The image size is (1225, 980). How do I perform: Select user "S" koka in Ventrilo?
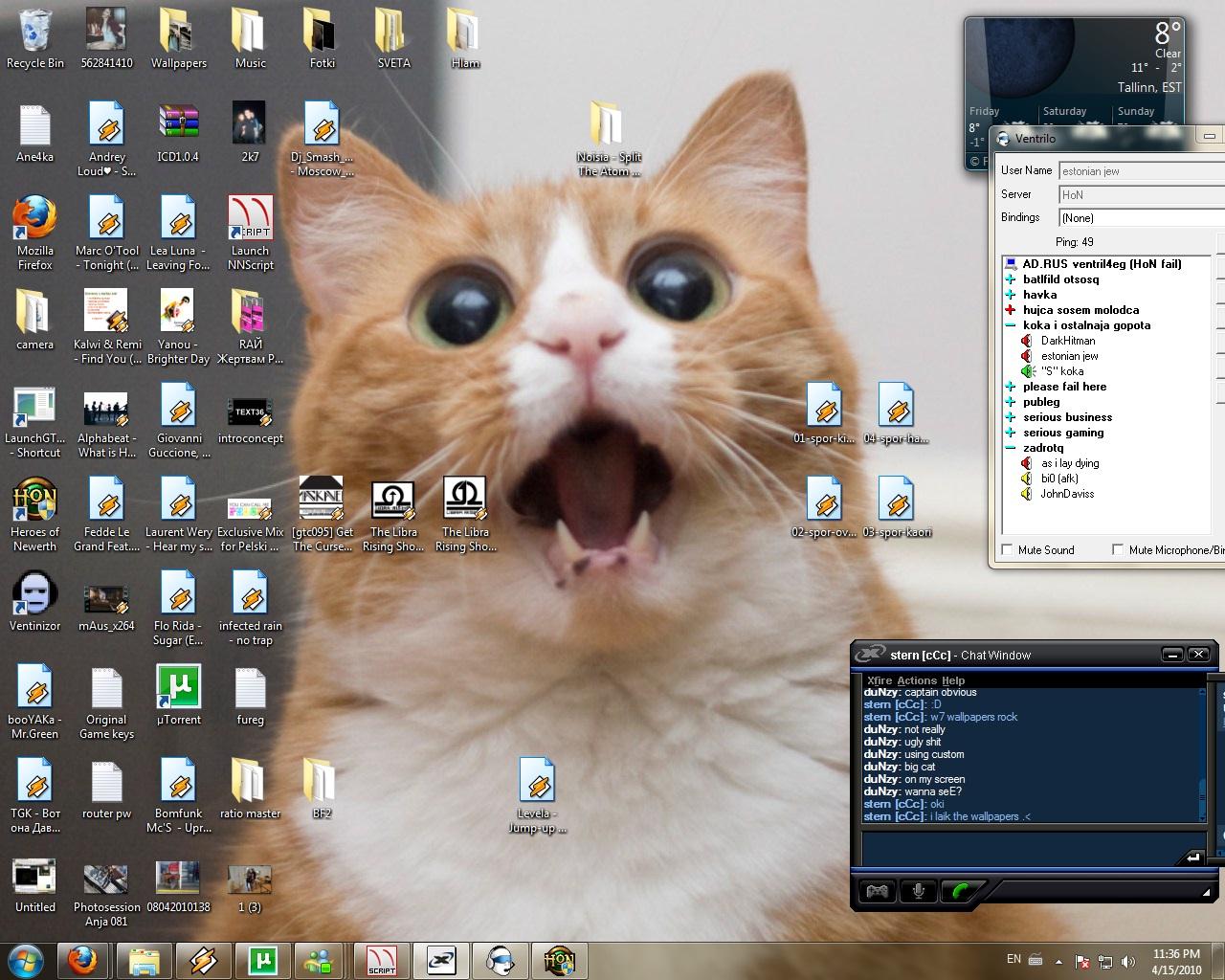pyautogui.click(x=1062, y=371)
